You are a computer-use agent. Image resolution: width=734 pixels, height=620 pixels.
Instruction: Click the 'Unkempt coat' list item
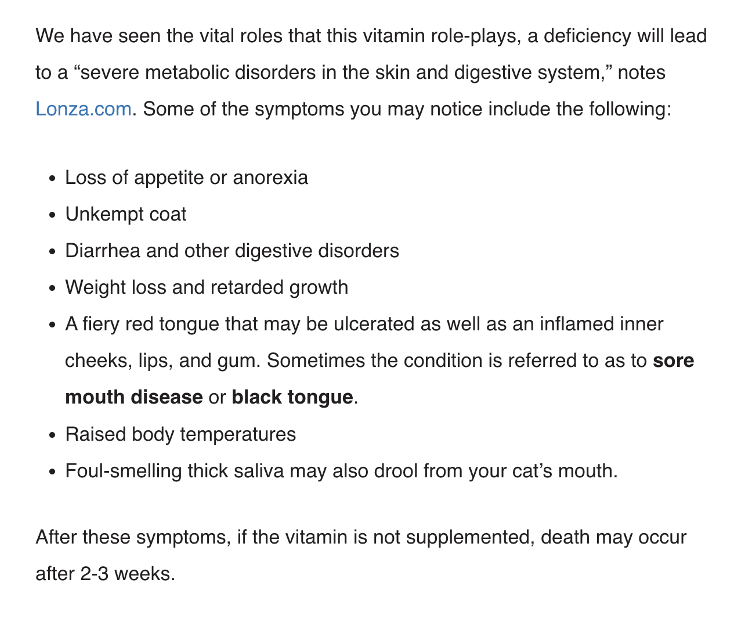(125, 214)
